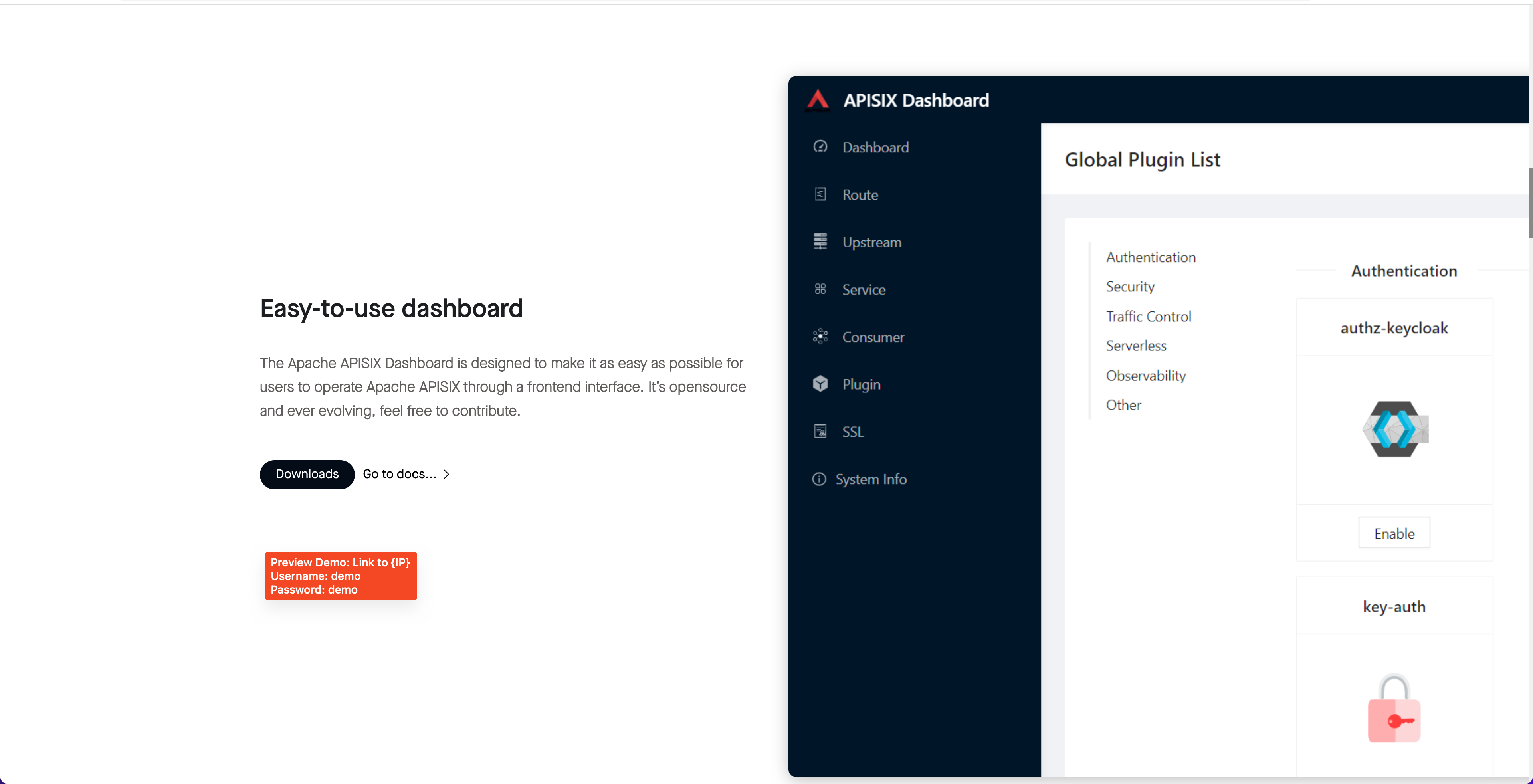
Task: Click the Service grid icon
Action: (820, 289)
